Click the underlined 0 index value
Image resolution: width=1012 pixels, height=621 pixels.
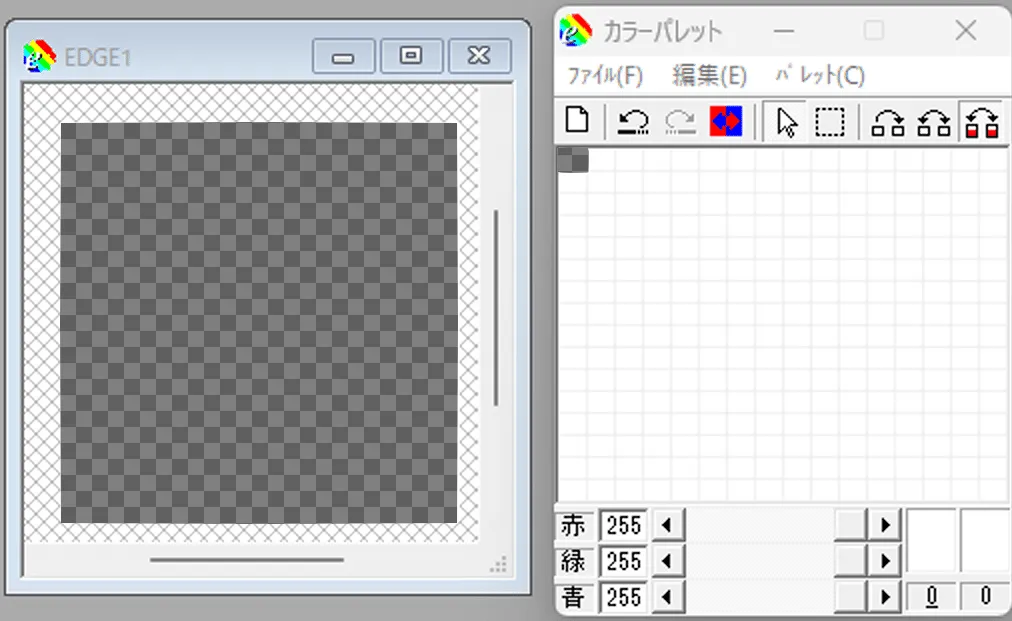(931, 596)
